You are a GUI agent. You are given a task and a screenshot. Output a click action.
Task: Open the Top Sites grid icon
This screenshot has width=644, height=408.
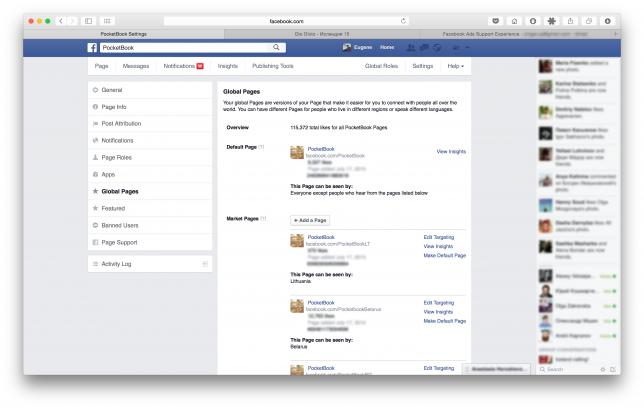tap(107, 21)
